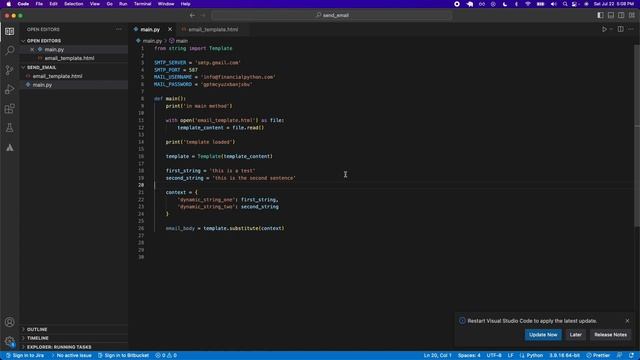The height and width of the screenshot is (360, 640).
Task: Click the Run Python File play icon
Action: pyautogui.click(x=604, y=29)
